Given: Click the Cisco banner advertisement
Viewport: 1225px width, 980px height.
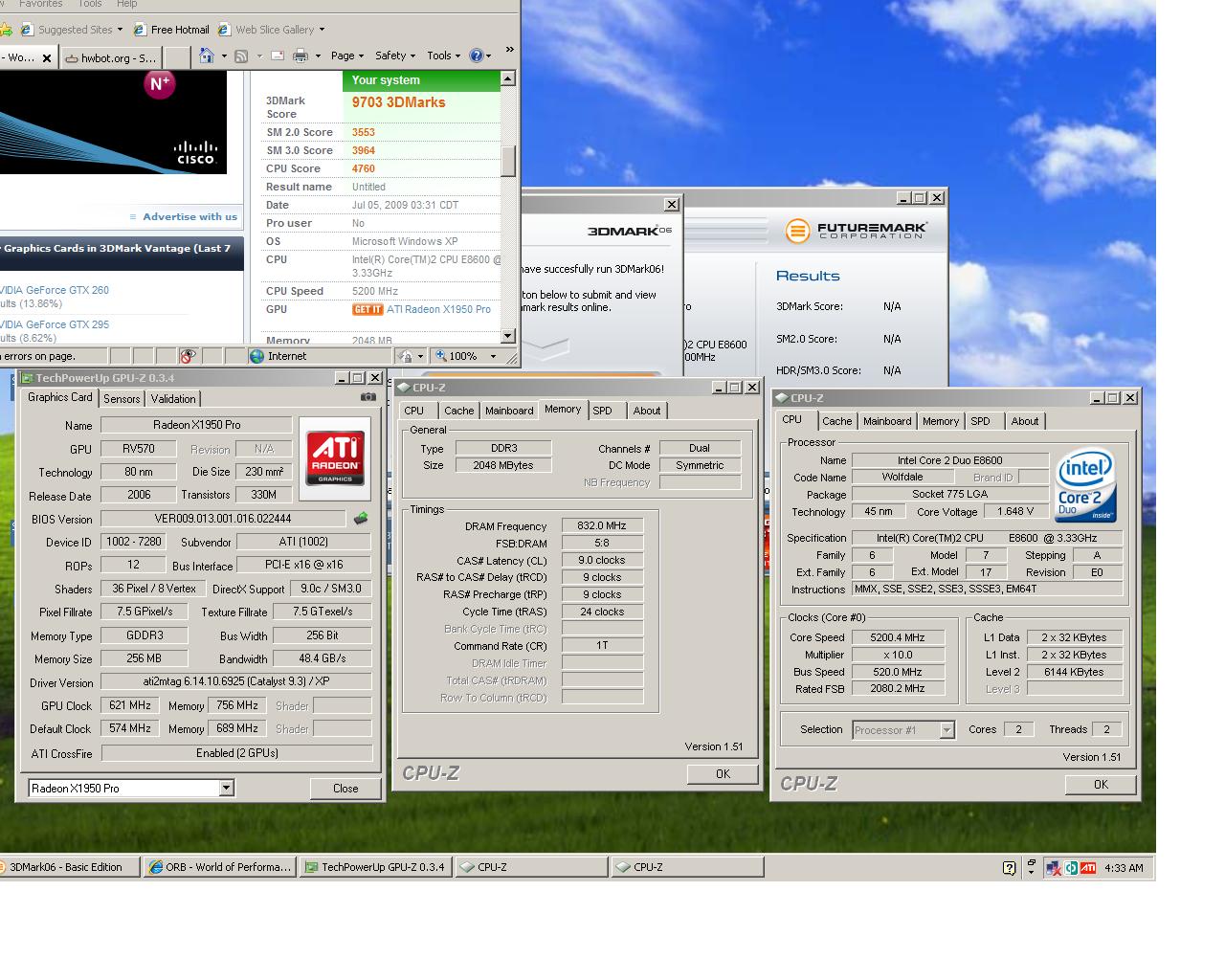Looking at the screenshot, I should [113, 122].
